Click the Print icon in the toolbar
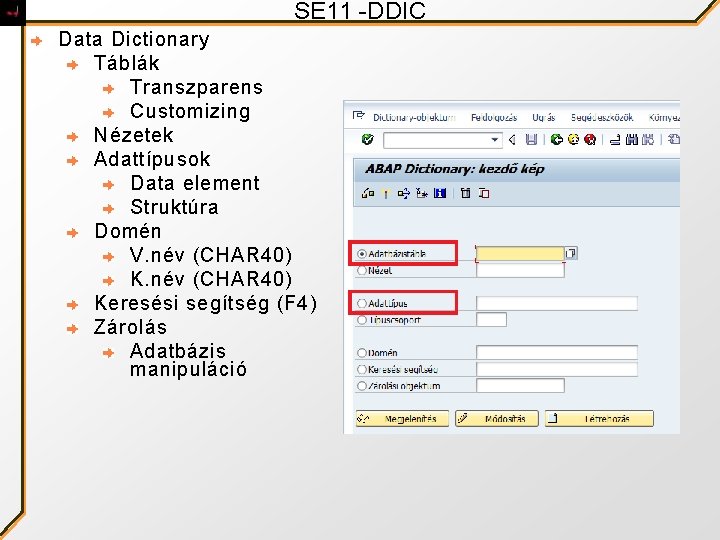Image resolution: width=720 pixels, height=540 pixels. 615,140
